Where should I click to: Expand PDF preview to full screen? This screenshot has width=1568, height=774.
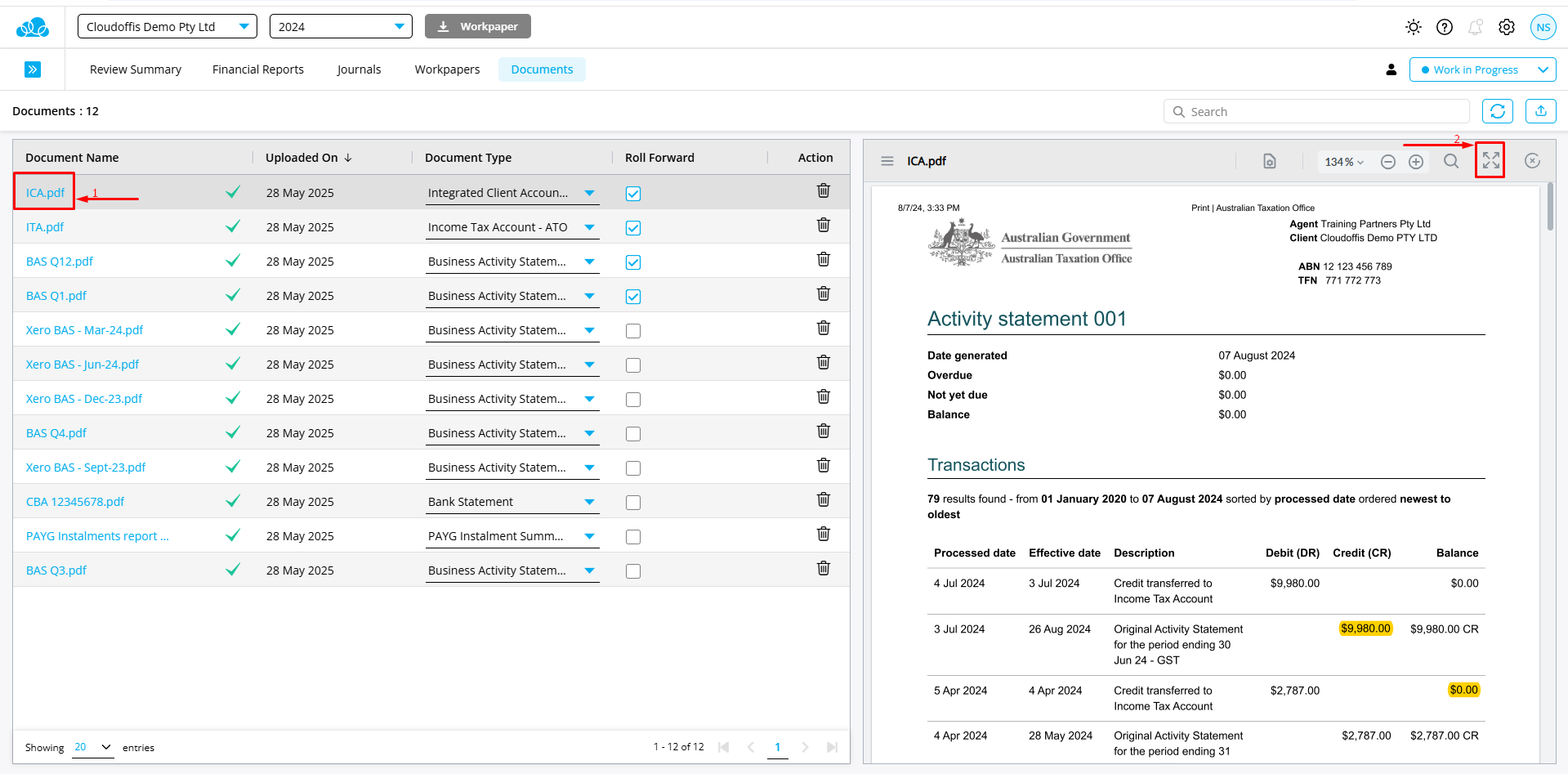tap(1491, 160)
